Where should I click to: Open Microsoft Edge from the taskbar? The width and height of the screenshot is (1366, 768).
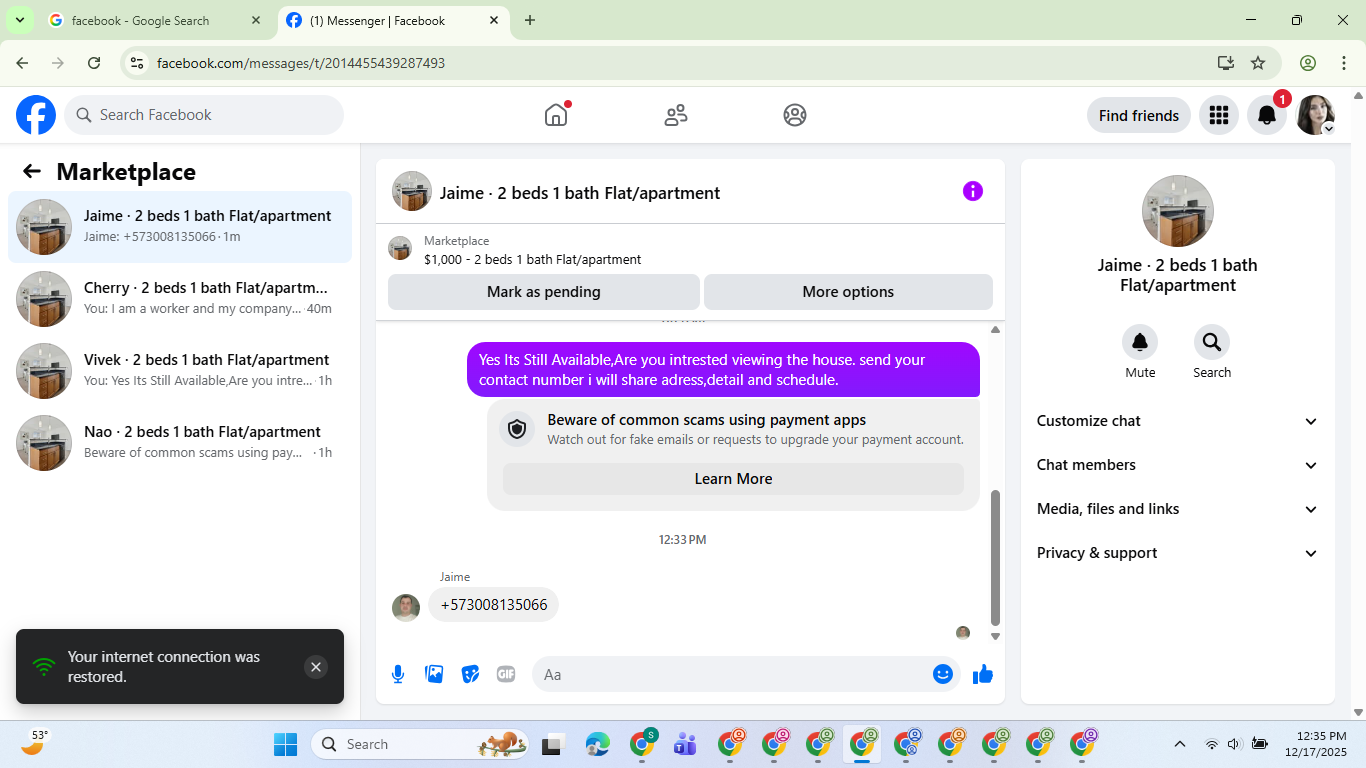598,744
